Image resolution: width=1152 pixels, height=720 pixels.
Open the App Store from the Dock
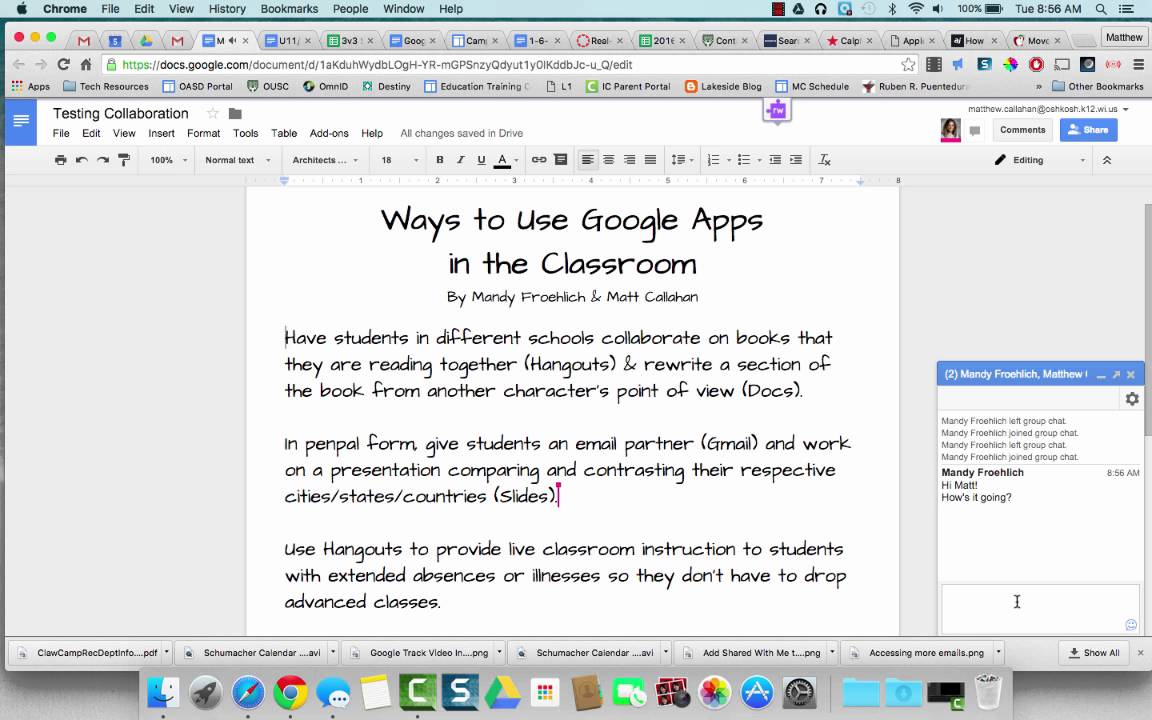point(757,692)
